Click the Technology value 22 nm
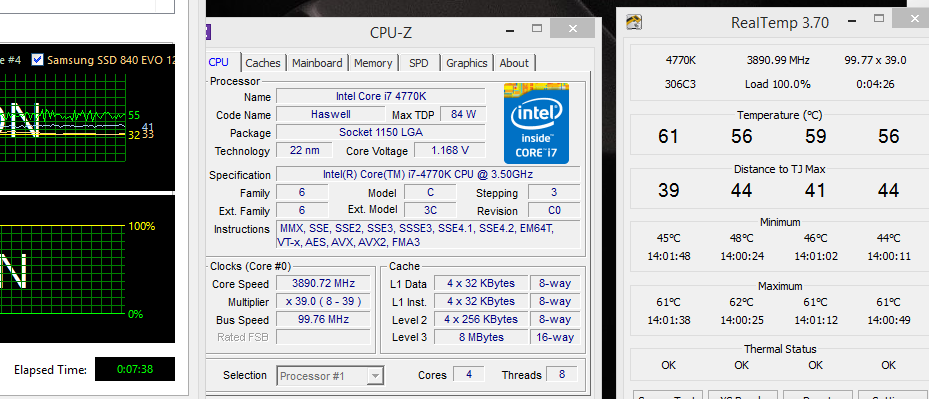Screen dimensions: 929x399 pos(305,150)
